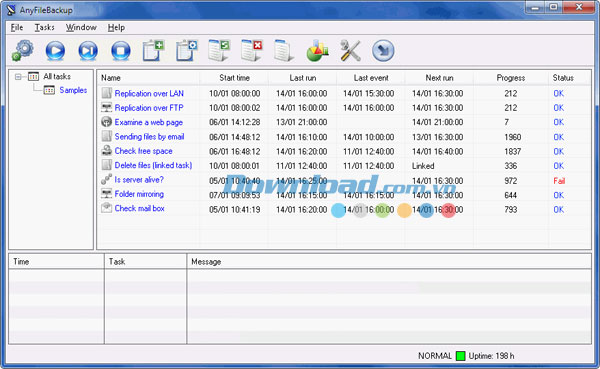600x369 pixels.
Task: Open the Replication over FTP task
Action: (x=149, y=108)
